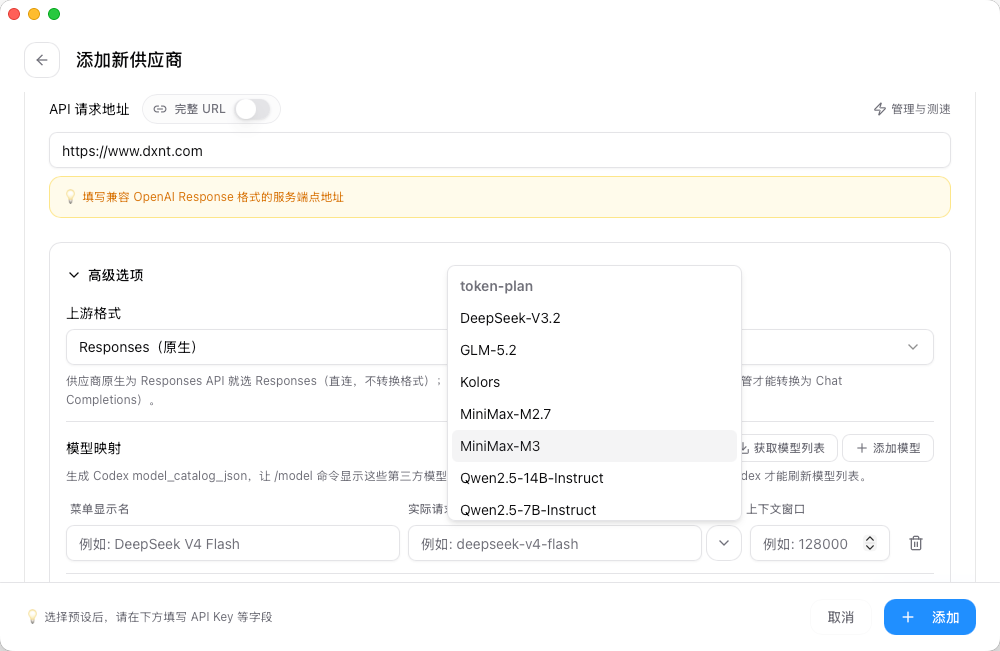The height and width of the screenshot is (651, 1000).
Task: Click the token-plan group header
Action: coord(496,286)
